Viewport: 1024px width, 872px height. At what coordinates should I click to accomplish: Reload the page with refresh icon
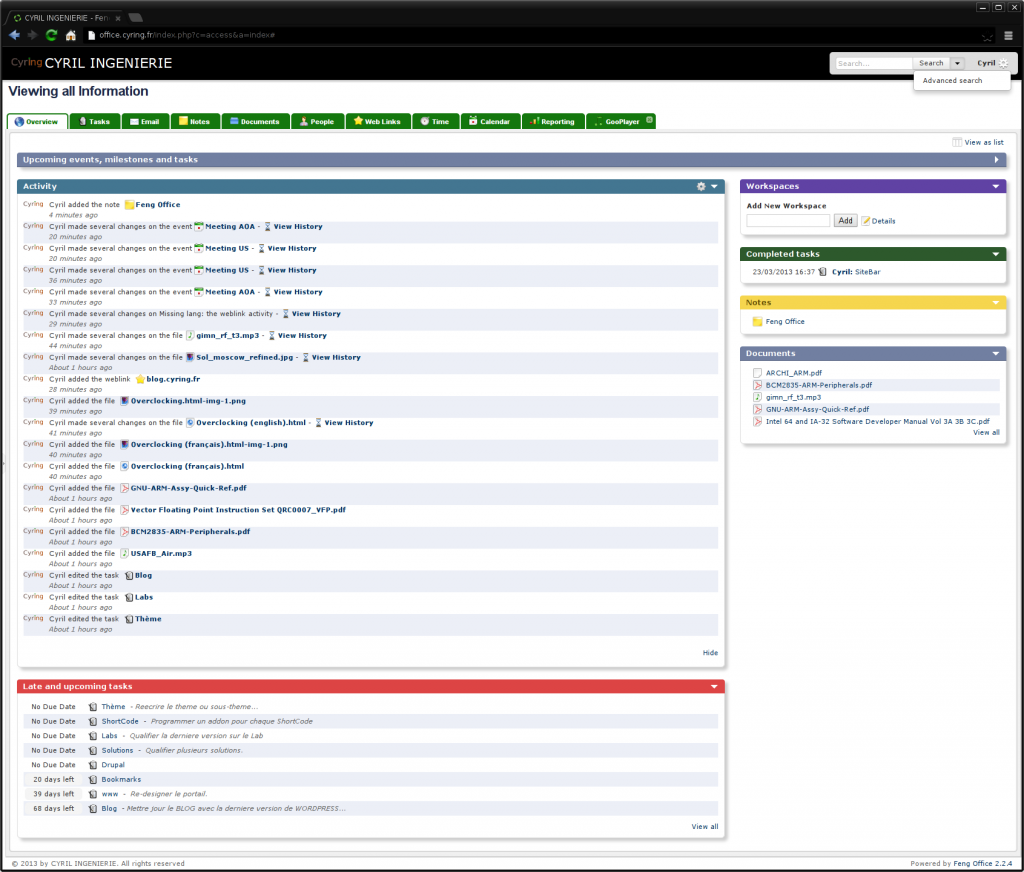click(51, 35)
